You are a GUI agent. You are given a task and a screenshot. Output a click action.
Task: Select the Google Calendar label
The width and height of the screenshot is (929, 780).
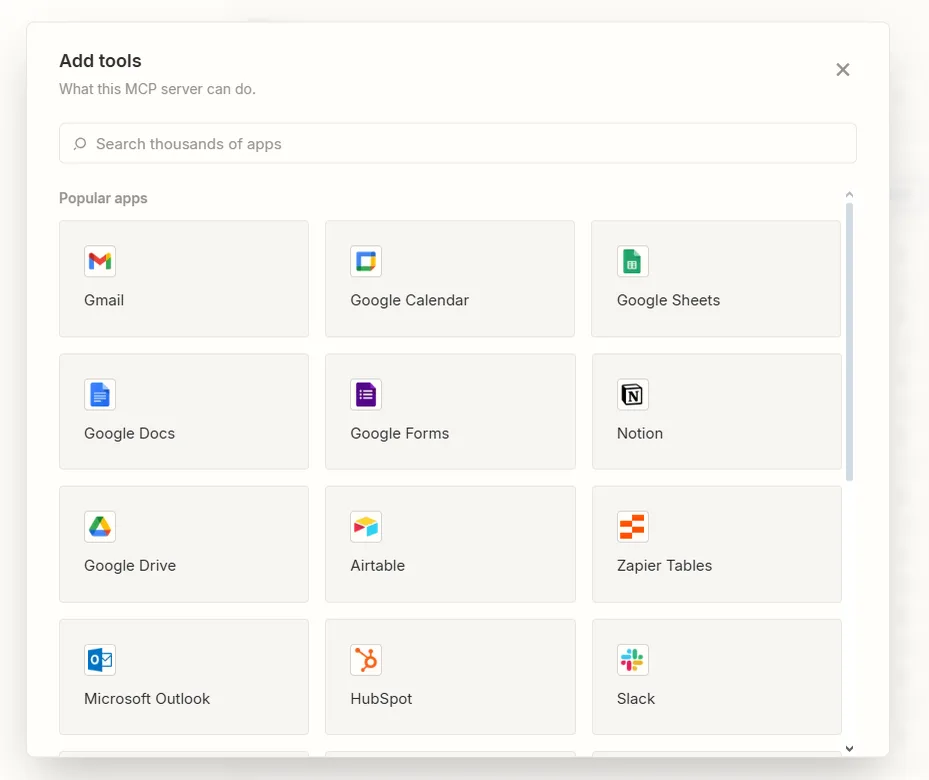click(409, 300)
